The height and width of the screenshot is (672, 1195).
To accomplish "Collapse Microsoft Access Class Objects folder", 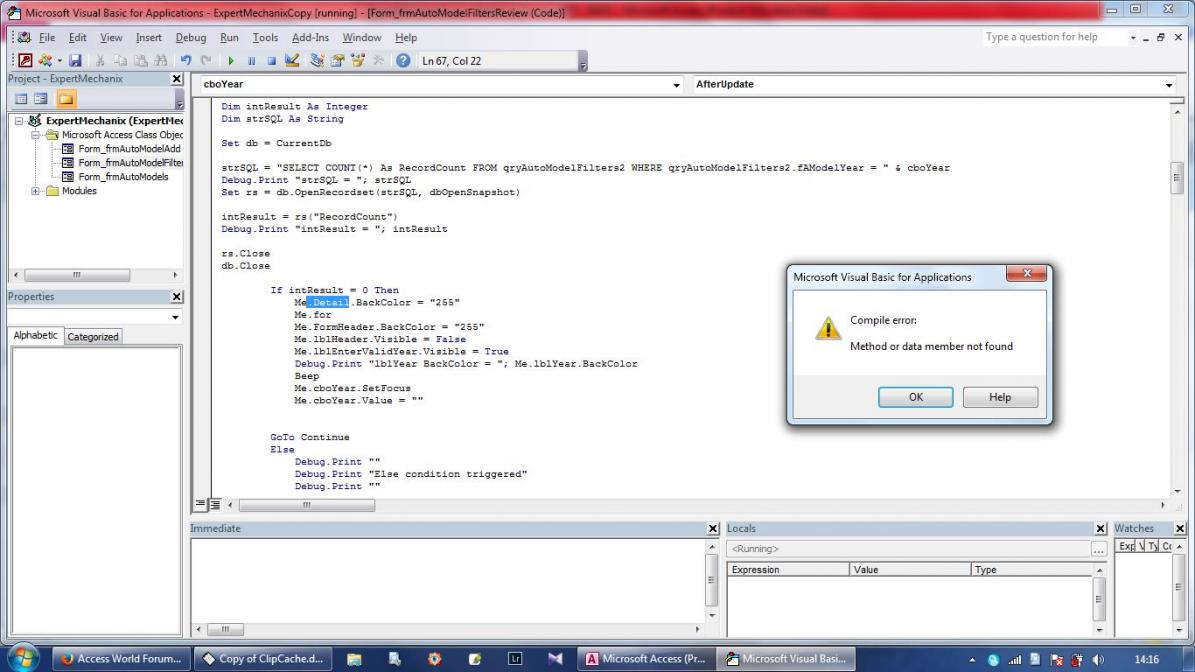I will coord(35,135).
